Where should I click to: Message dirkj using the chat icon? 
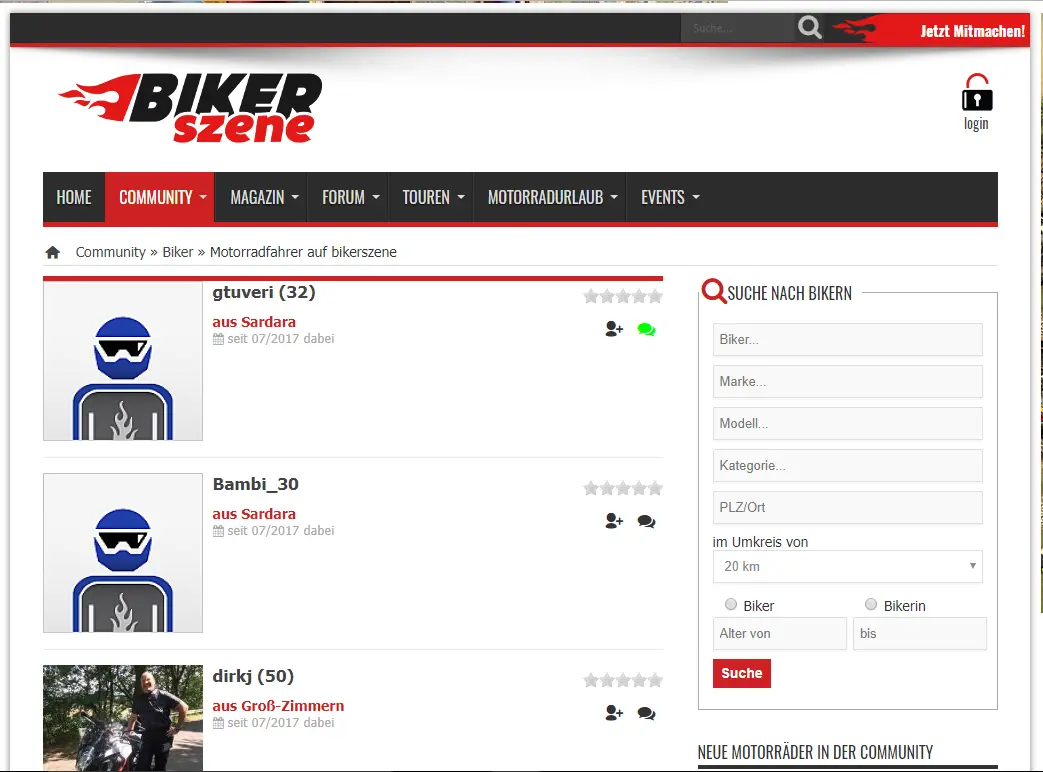(646, 713)
